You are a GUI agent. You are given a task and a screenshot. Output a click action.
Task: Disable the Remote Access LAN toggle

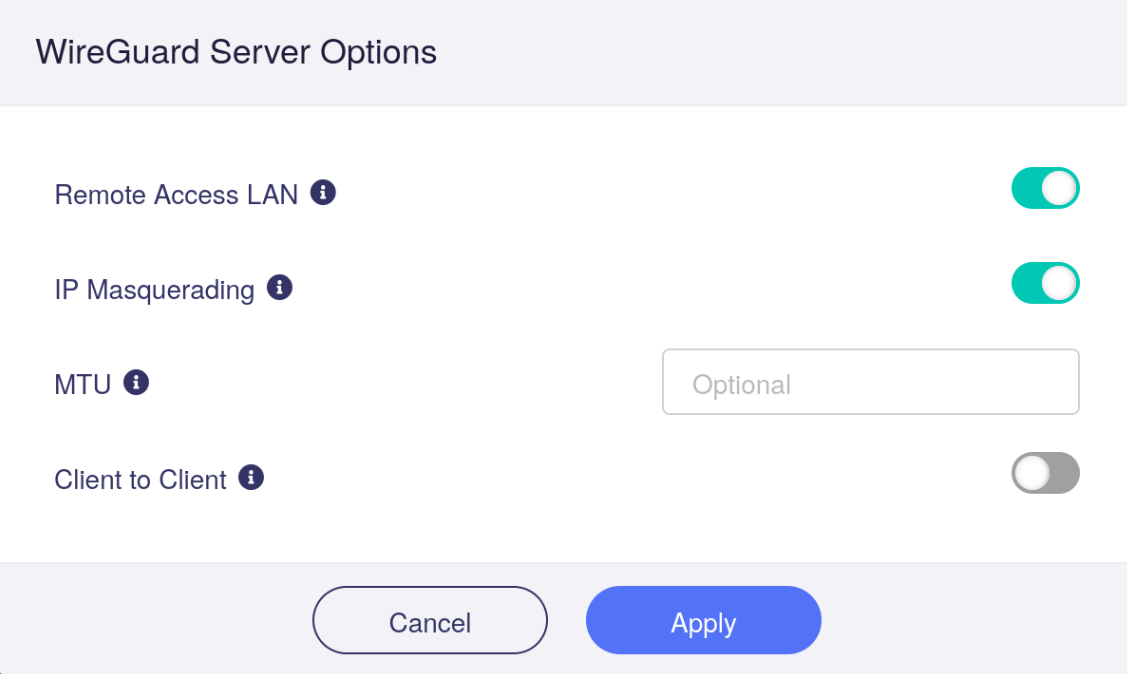coord(1045,188)
